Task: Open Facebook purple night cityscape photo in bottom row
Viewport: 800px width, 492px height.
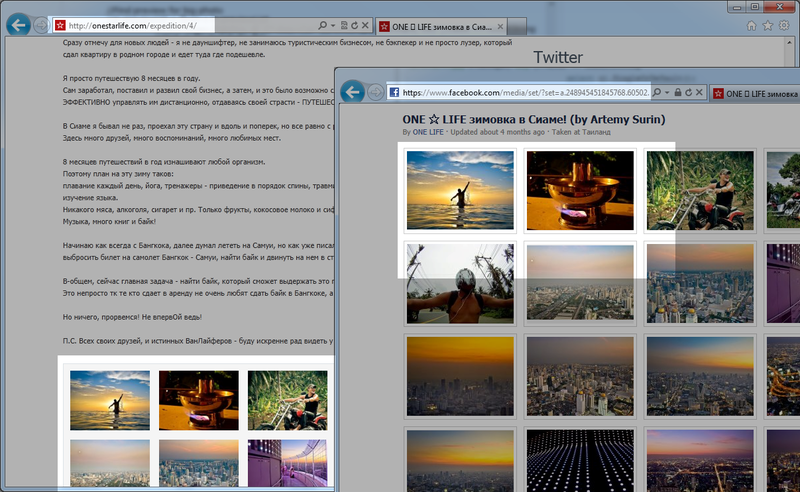Action: (700, 459)
